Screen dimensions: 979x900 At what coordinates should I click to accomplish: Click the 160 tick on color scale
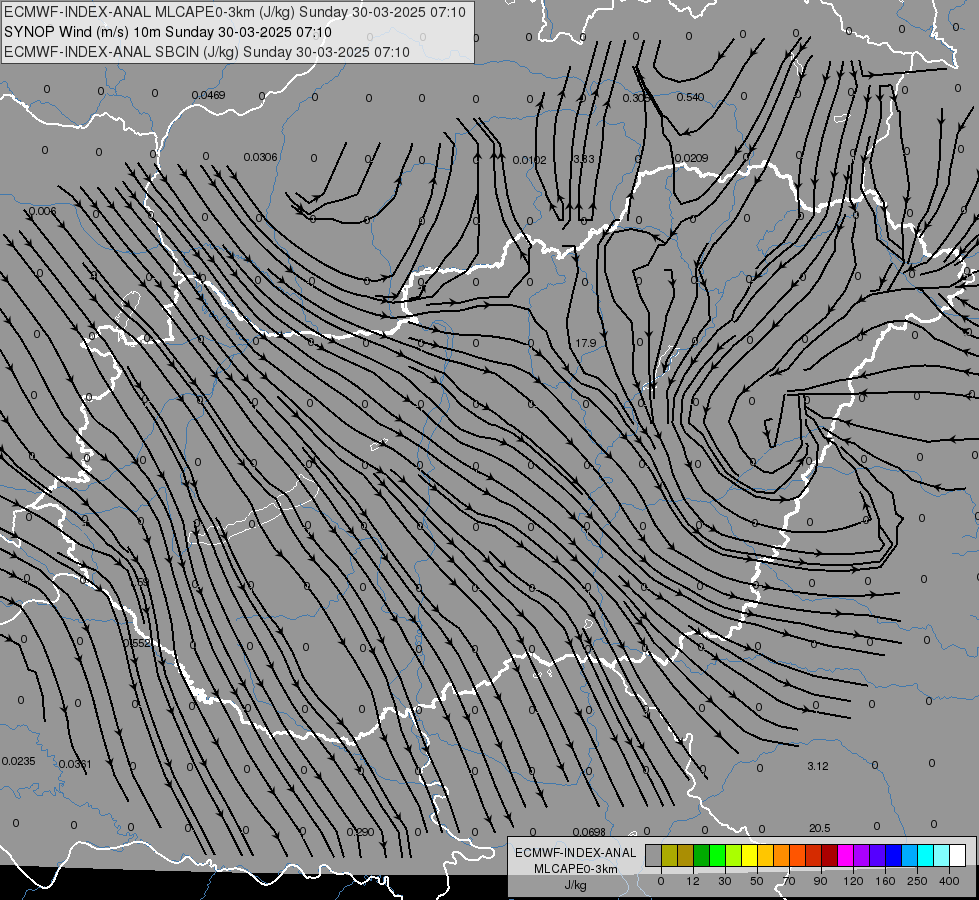tap(885, 881)
